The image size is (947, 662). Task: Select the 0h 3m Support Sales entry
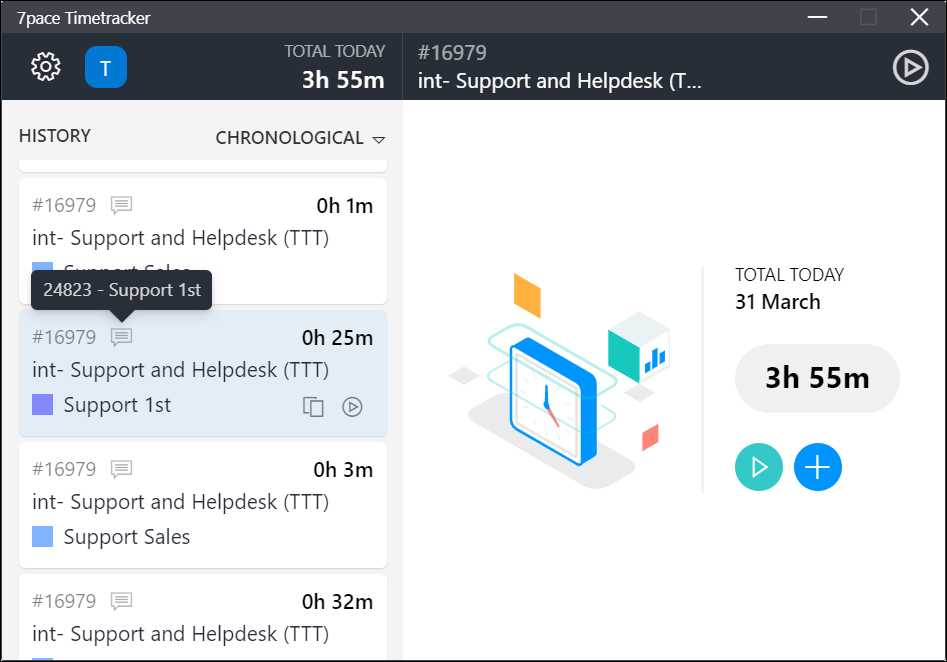point(203,505)
